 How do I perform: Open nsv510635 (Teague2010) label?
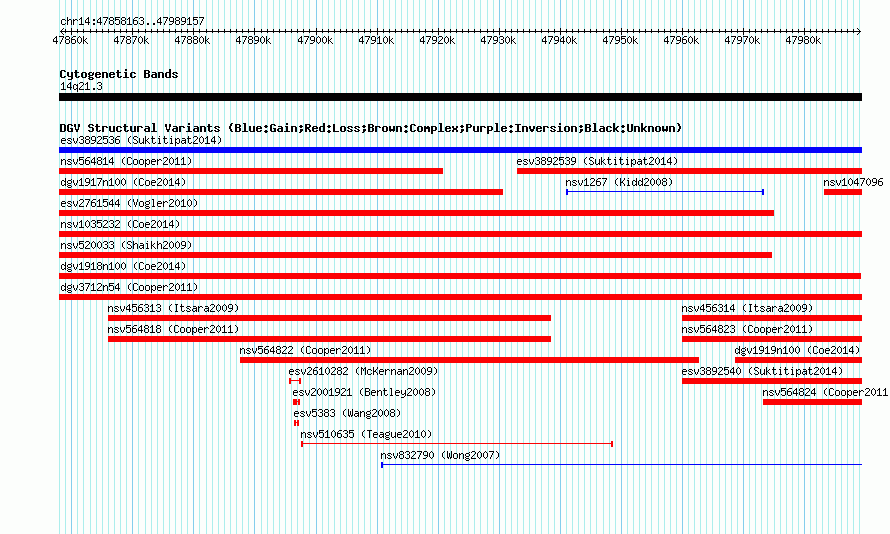pos(366,435)
